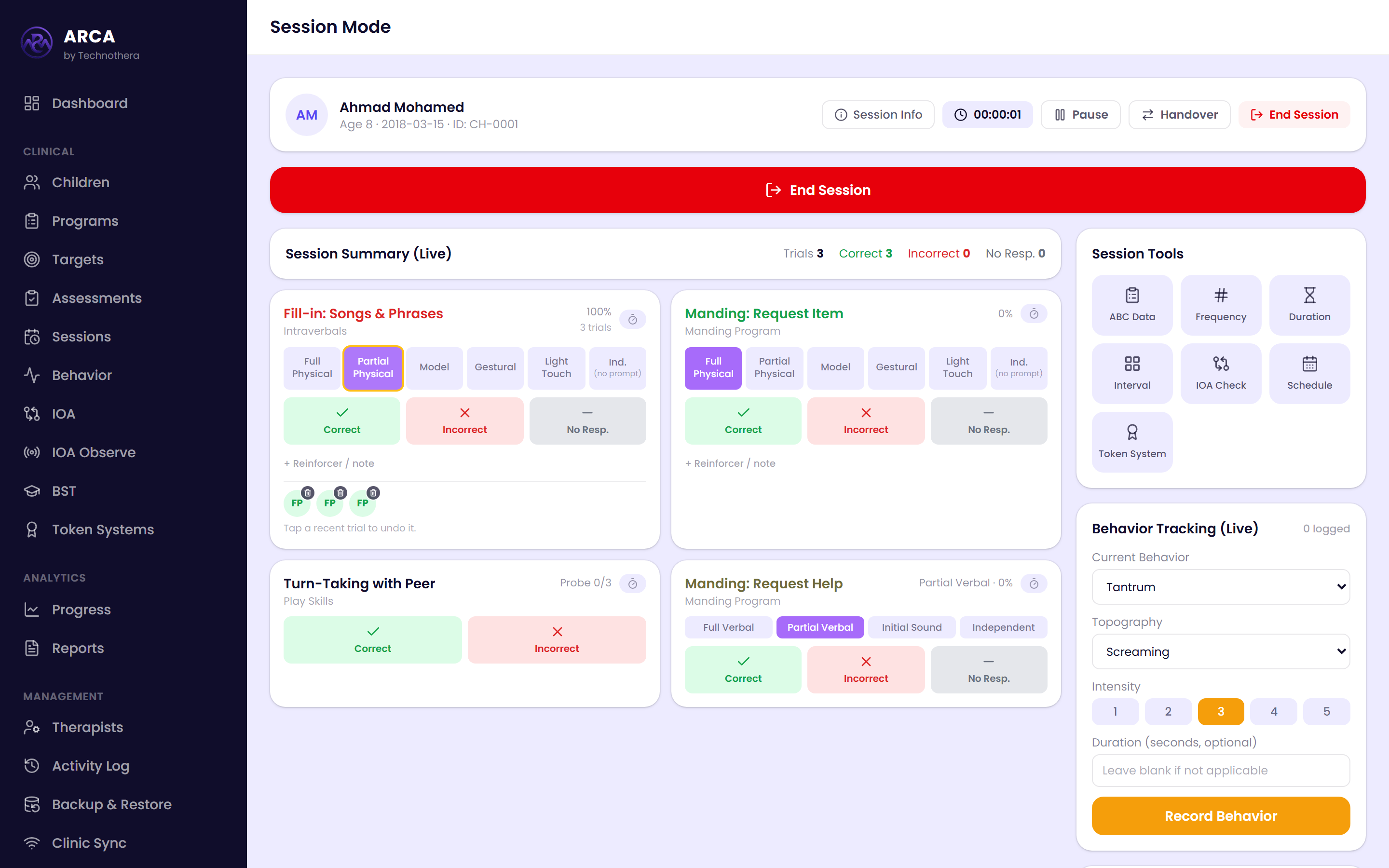This screenshot has width=1389, height=868.
Task: Set behavior intensity to 5
Action: pos(1326,712)
